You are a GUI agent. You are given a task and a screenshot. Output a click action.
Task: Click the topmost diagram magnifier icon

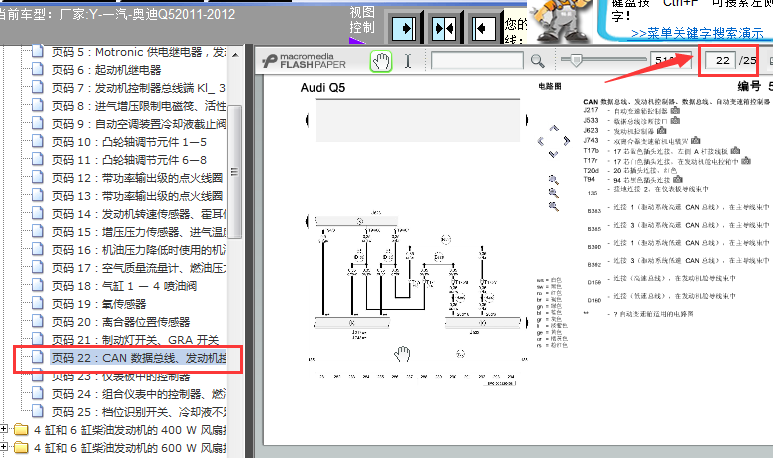tap(554, 180)
